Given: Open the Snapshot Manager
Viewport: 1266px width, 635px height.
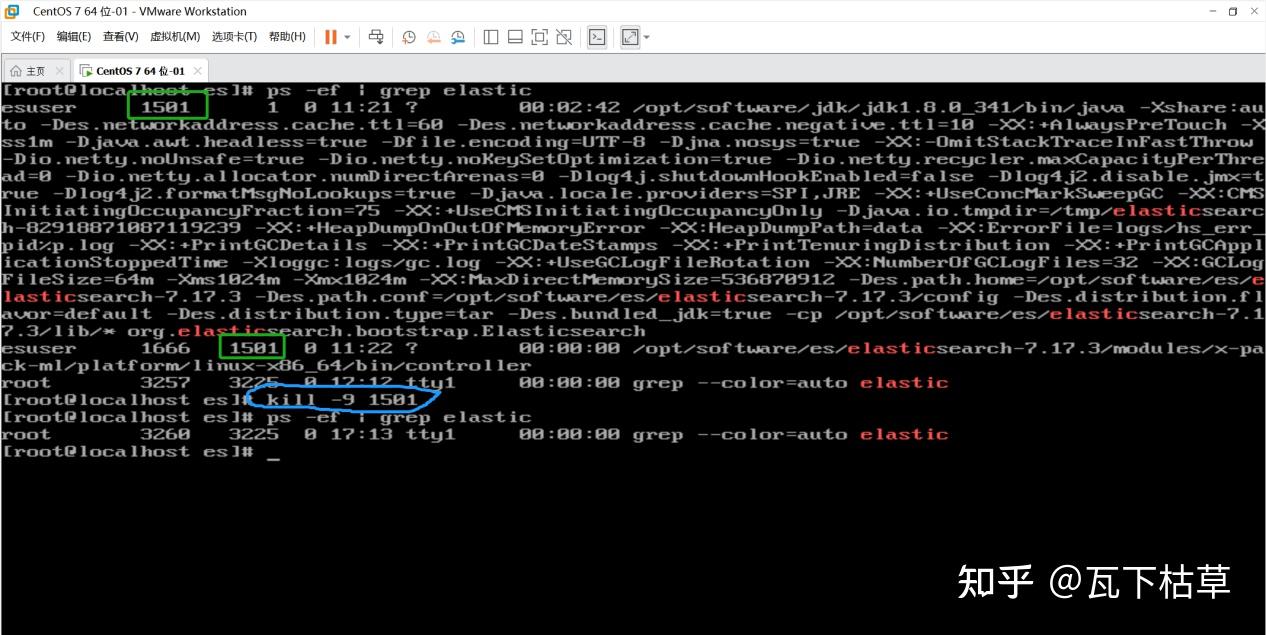Looking at the screenshot, I should pyautogui.click(x=457, y=37).
